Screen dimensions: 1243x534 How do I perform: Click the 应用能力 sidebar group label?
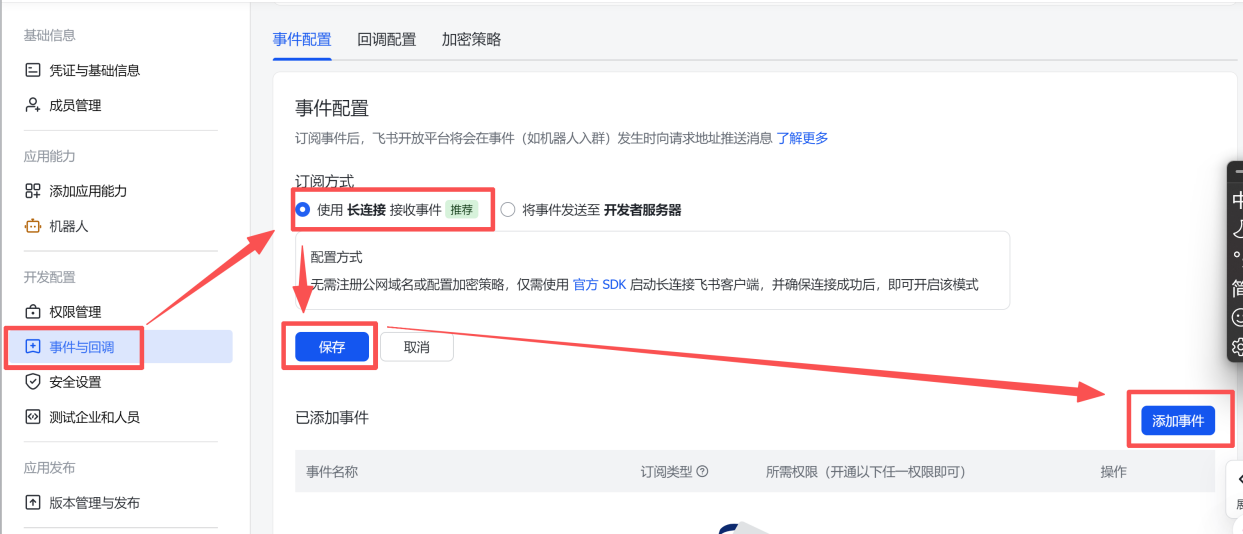pyautogui.click(x=50, y=157)
